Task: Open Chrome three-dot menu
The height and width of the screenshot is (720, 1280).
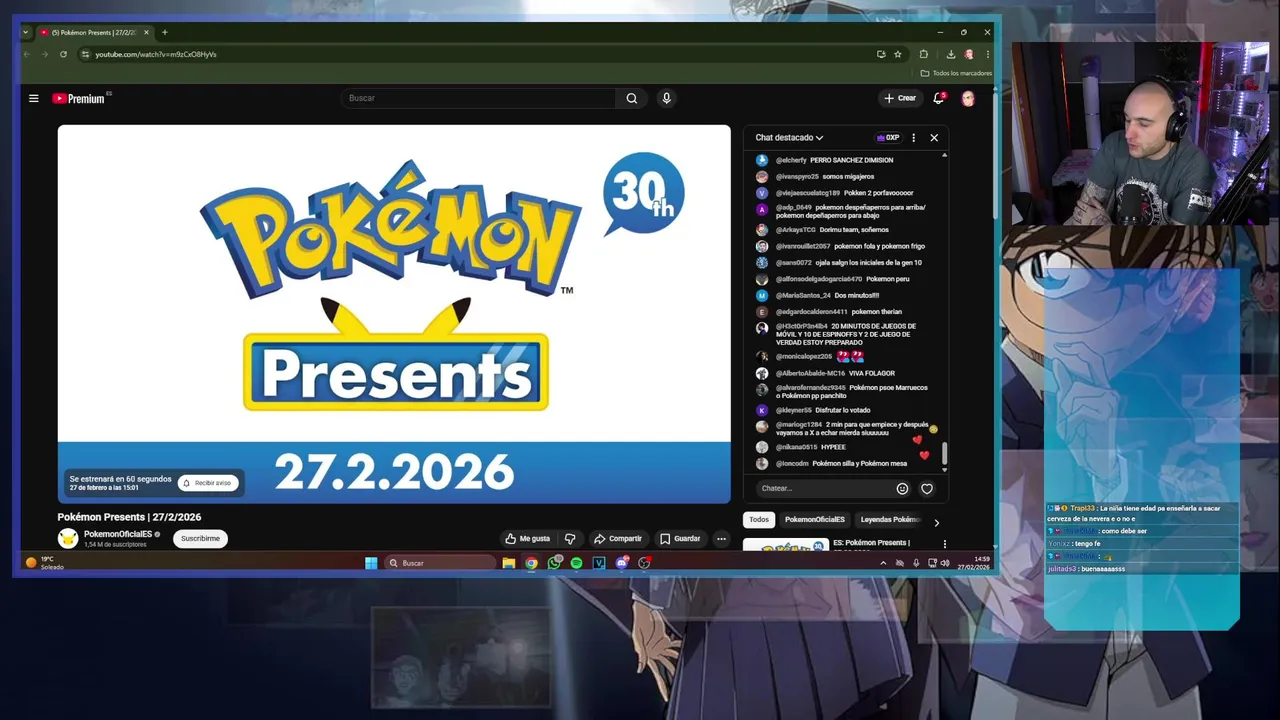Action: (987, 54)
